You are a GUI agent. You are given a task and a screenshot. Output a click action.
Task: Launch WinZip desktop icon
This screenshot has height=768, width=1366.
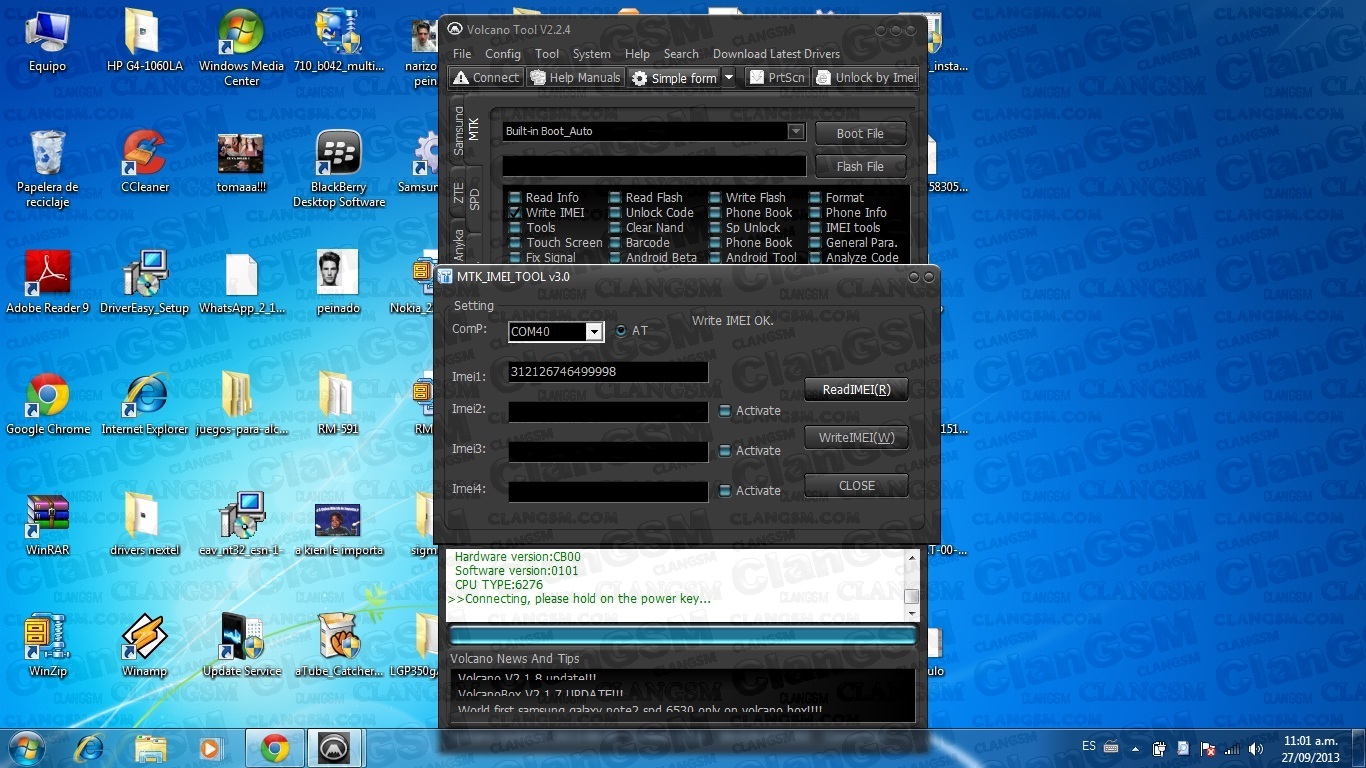(47, 646)
